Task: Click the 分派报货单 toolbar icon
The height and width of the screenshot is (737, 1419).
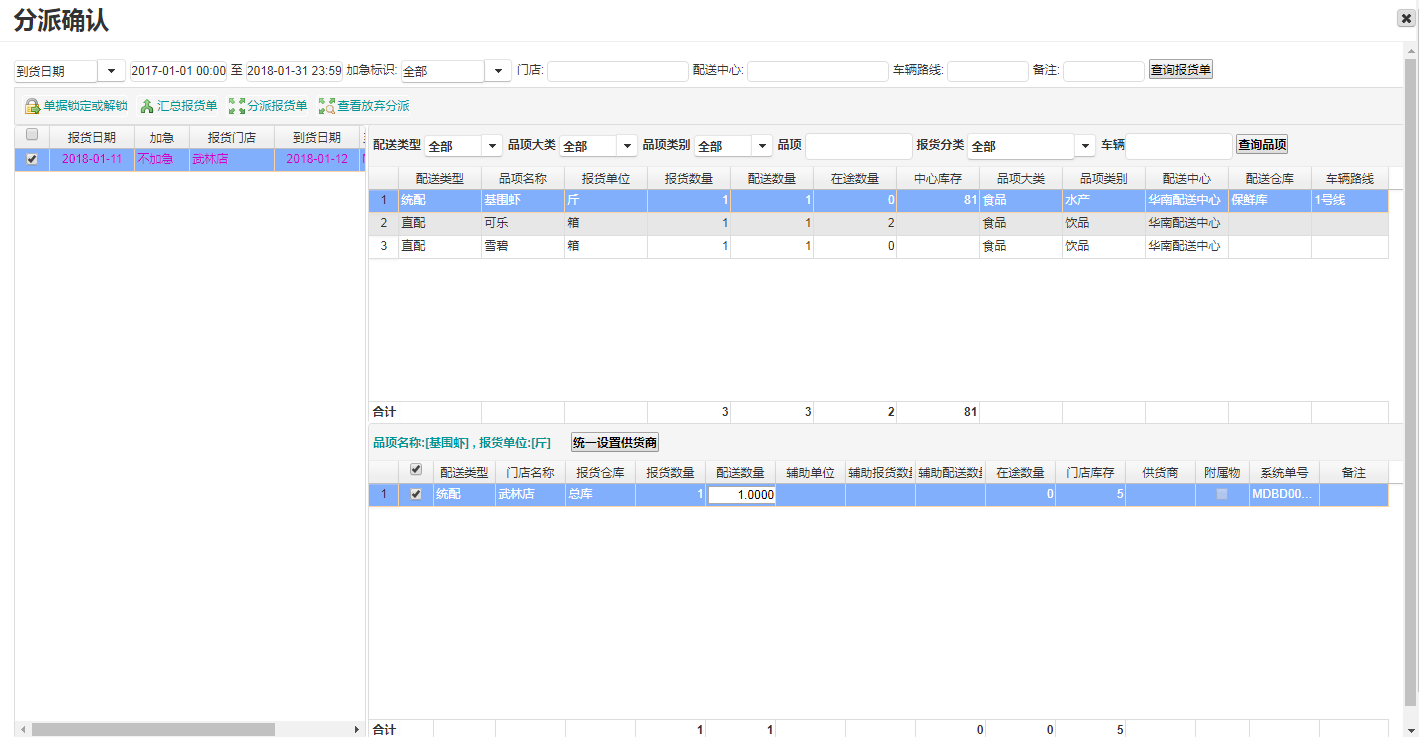Action: point(237,106)
